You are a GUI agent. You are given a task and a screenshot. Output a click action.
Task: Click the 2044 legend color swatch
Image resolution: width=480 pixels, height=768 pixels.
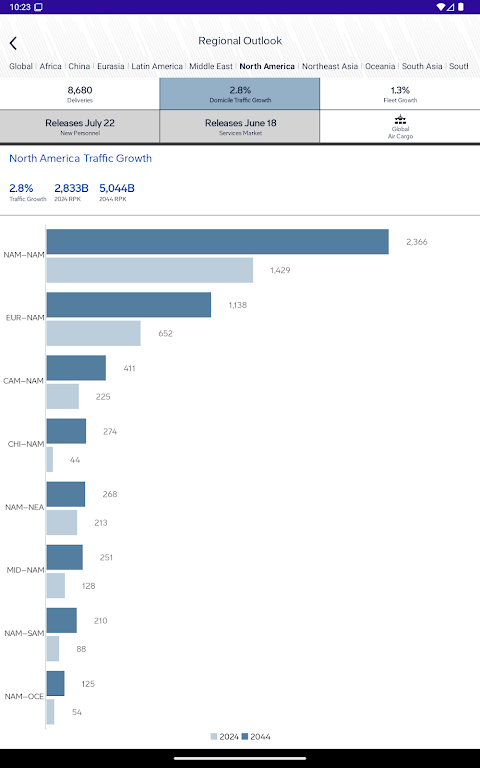coord(245,736)
